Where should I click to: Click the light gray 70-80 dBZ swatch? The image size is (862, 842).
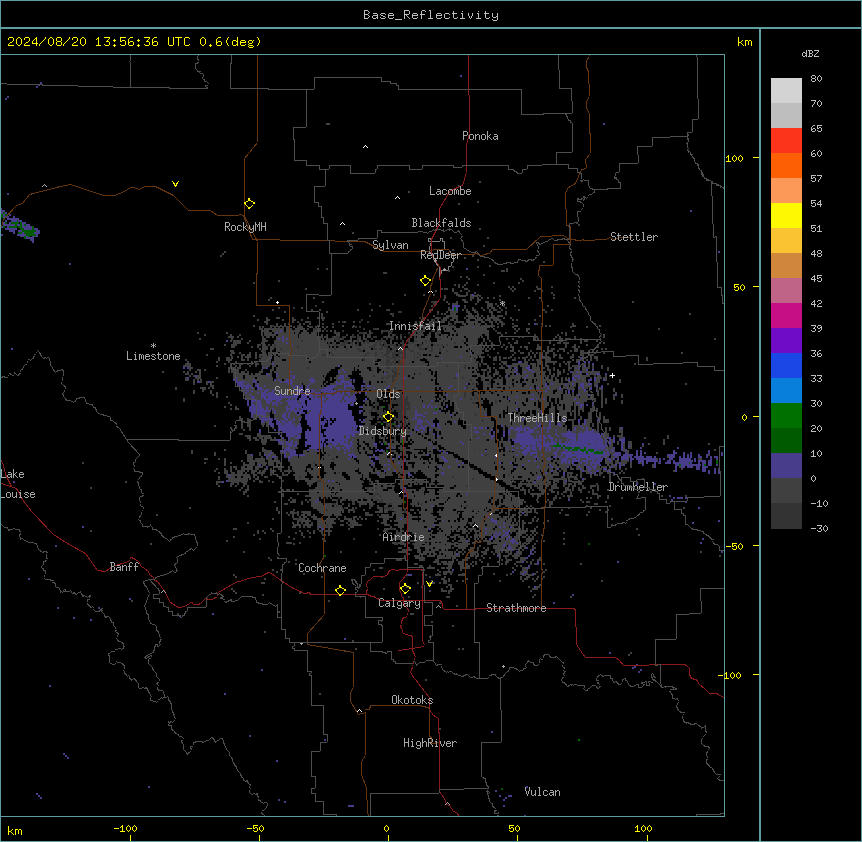coord(786,91)
